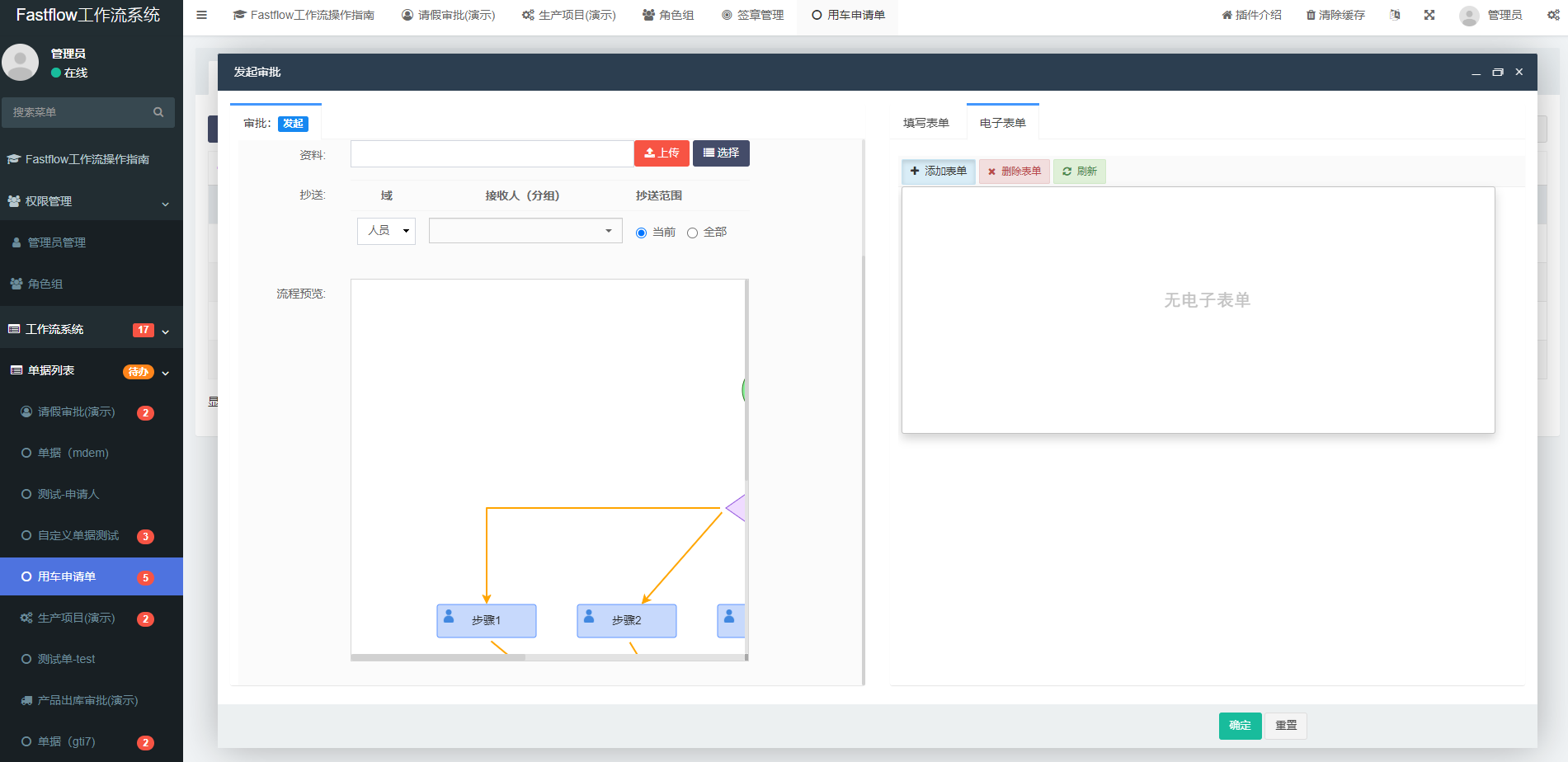Viewport: 1568px width, 762px height.
Task: Open Fastflow工作流操作指南 in the sidebar
Action: coord(92,159)
